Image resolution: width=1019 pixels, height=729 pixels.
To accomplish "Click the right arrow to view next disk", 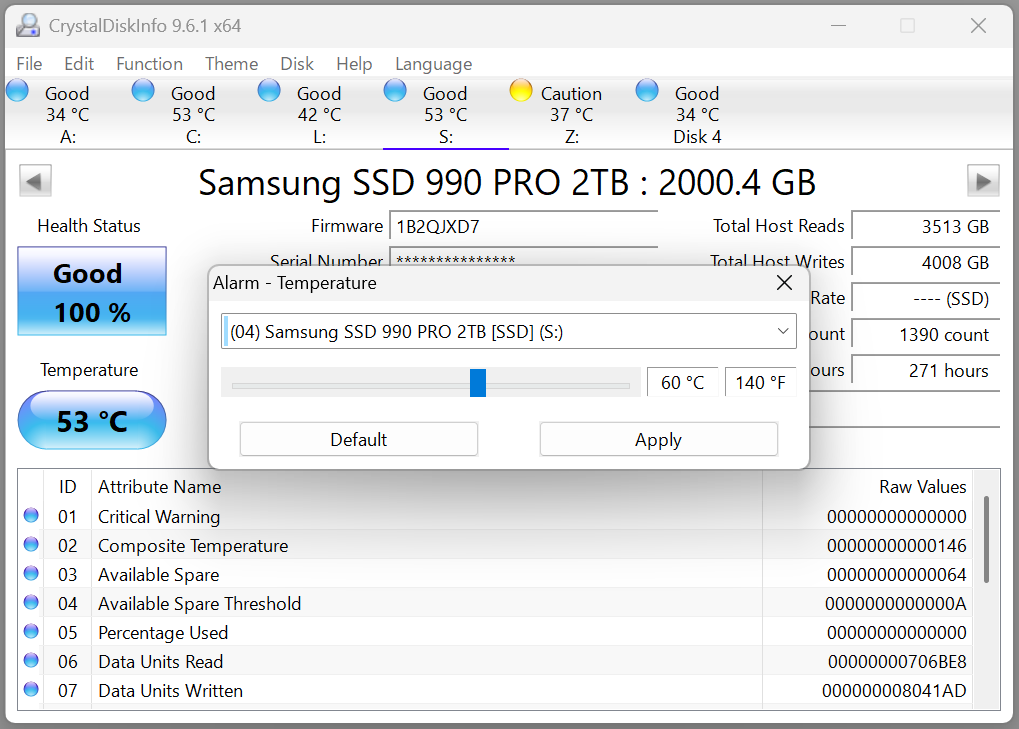I will click(x=983, y=180).
